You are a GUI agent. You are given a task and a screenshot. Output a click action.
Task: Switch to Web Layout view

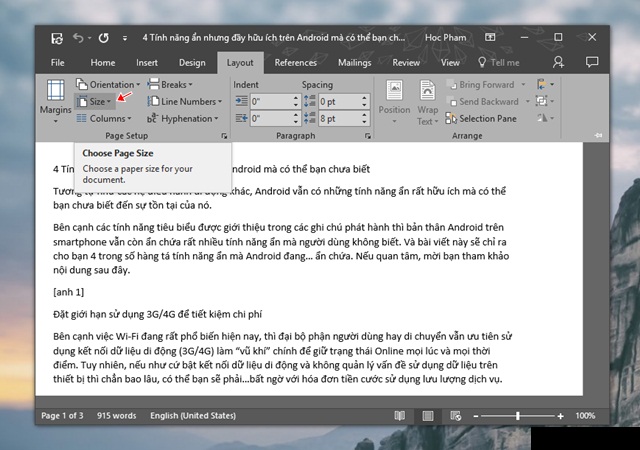(x=455, y=415)
